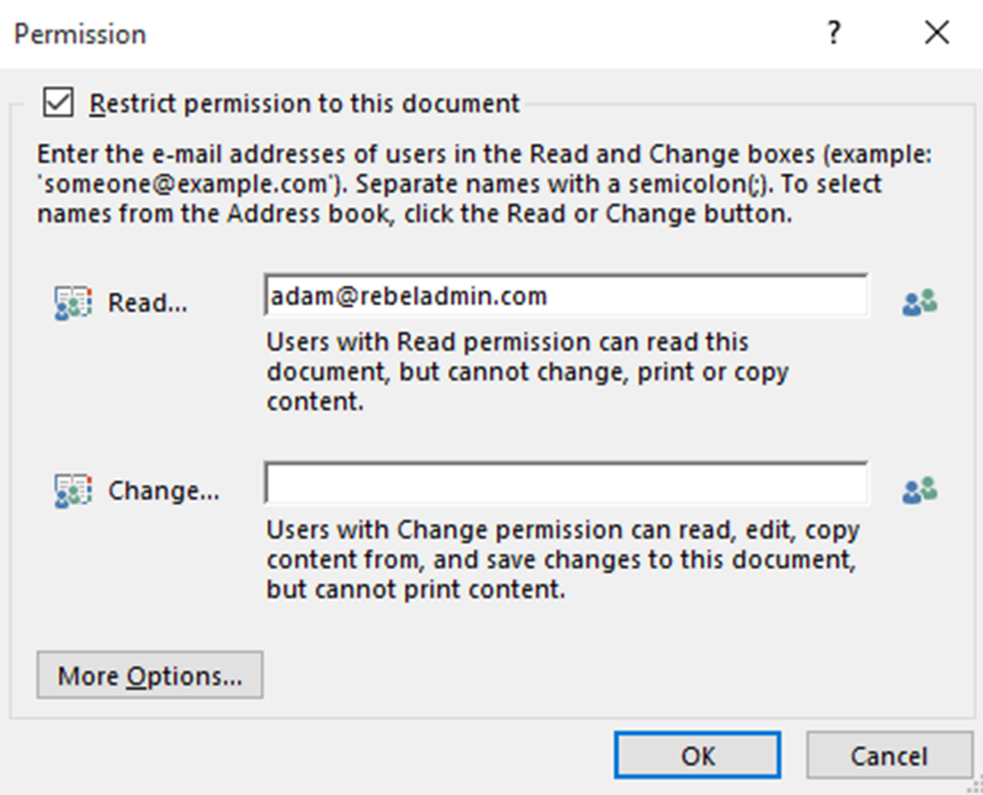Confirm with the OK button
The width and height of the screenshot is (983, 795).
(697, 756)
